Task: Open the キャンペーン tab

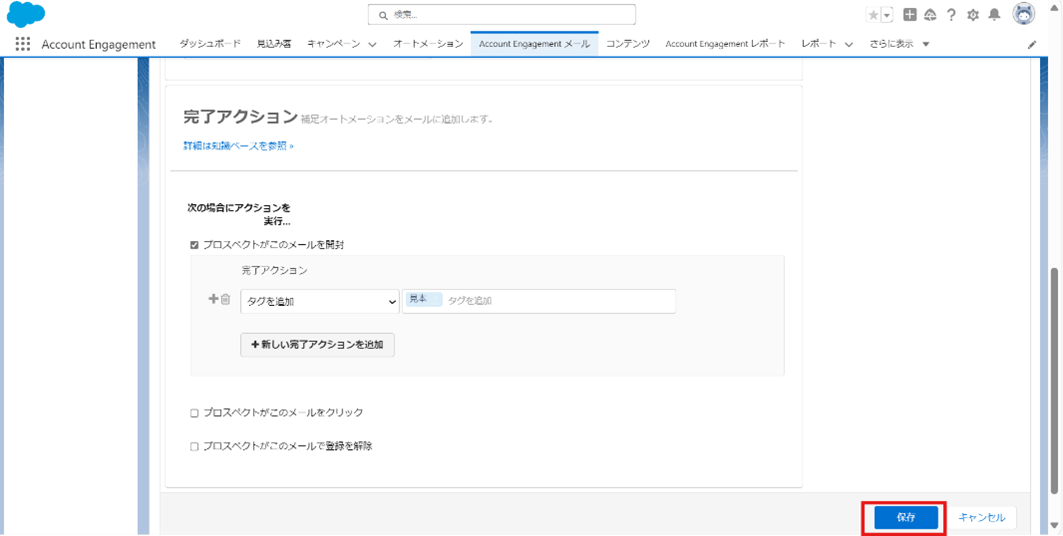Action: click(x=334, y=44)
